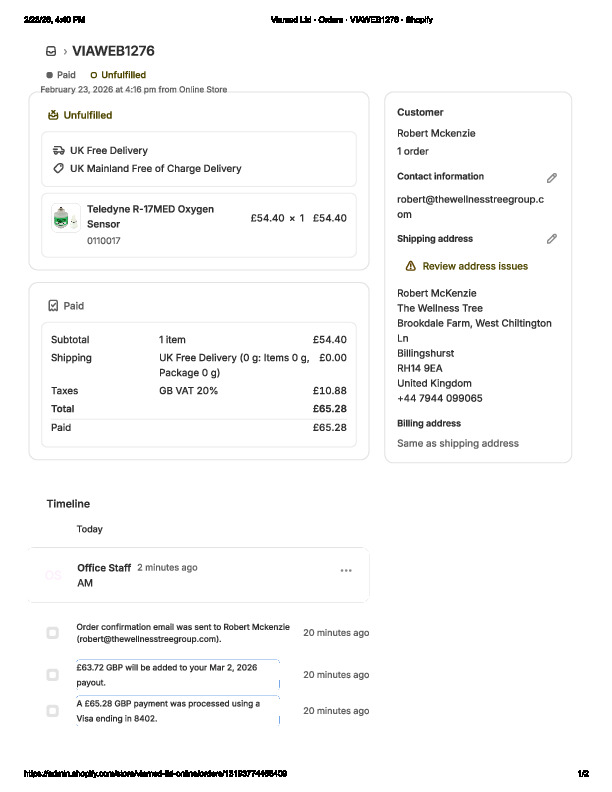The width and height of the screenshot is (612, 792).
Task: Click the warning icon beside address issues
Action: pos(410,267)
